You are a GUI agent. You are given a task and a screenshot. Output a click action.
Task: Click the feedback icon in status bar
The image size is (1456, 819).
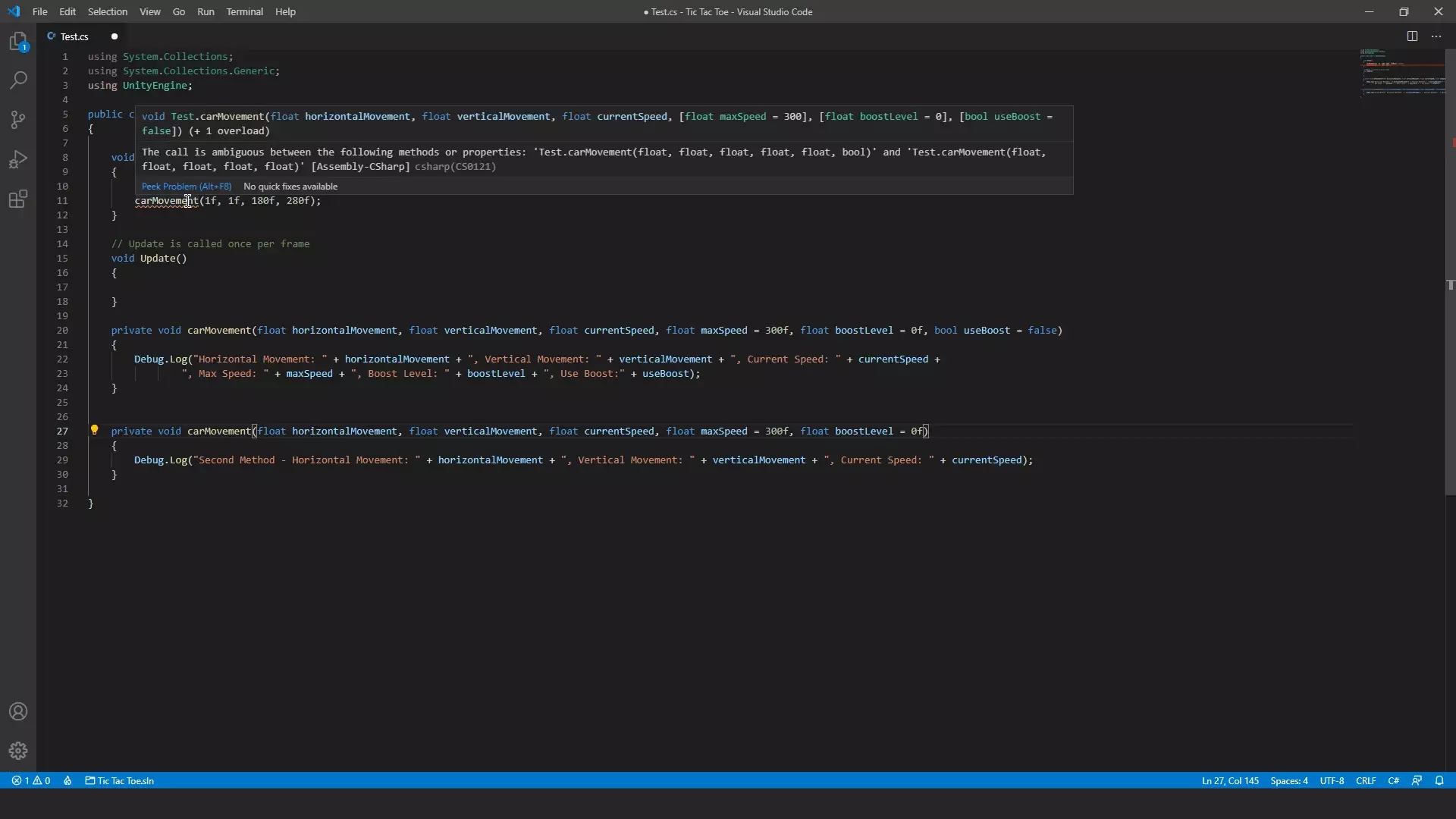tap(1417, 780)
